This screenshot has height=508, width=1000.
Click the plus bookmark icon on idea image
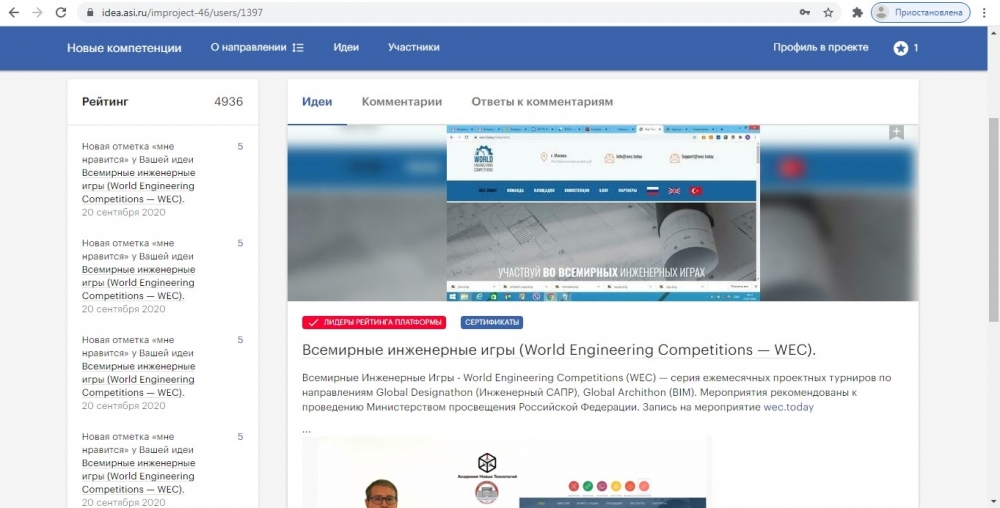tap(896, 133)
